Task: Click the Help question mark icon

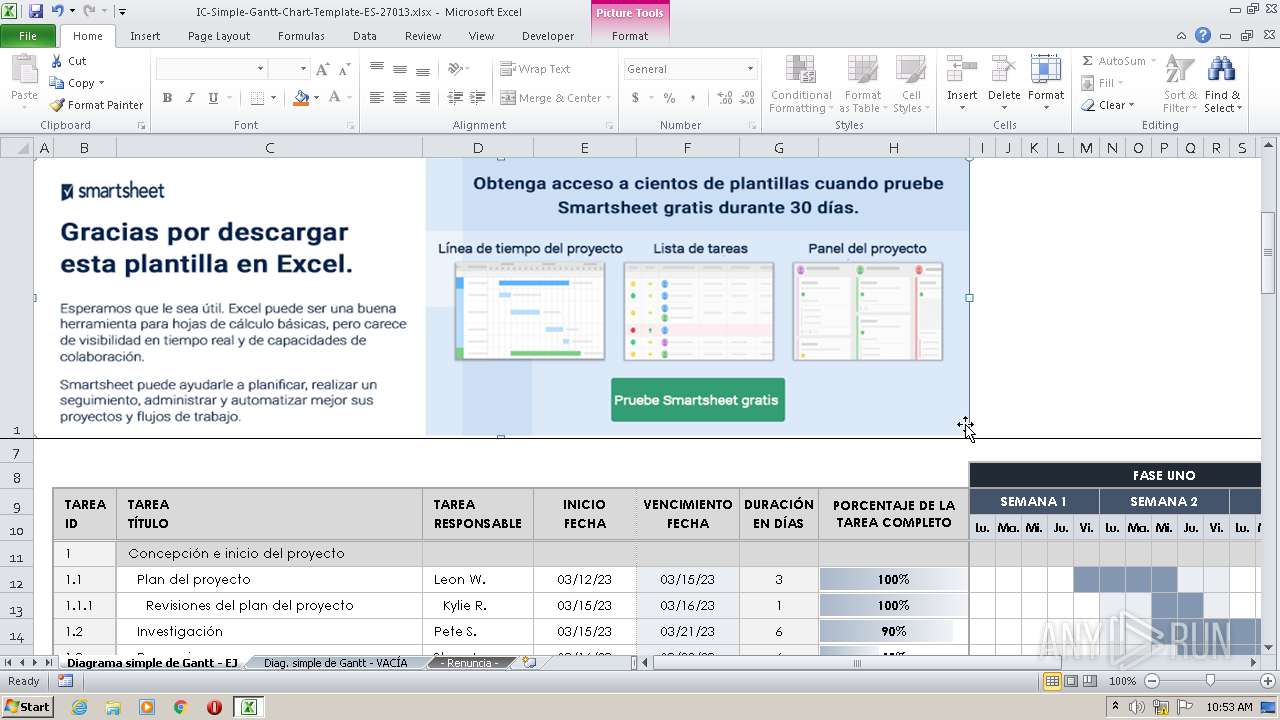Action: pyautogui.click(x=1203, y=36)
